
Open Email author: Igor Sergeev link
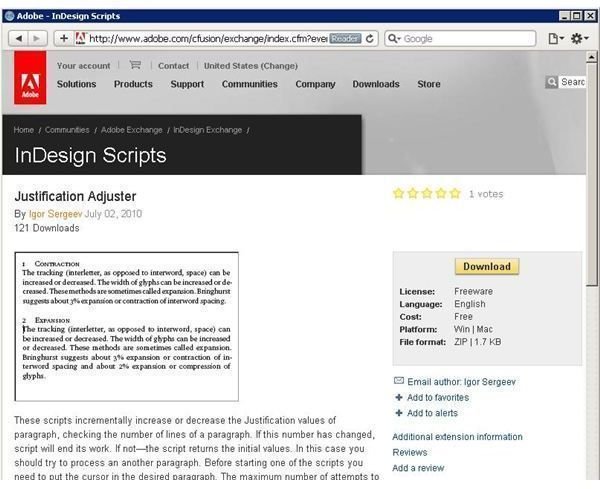tap(461, 382)
